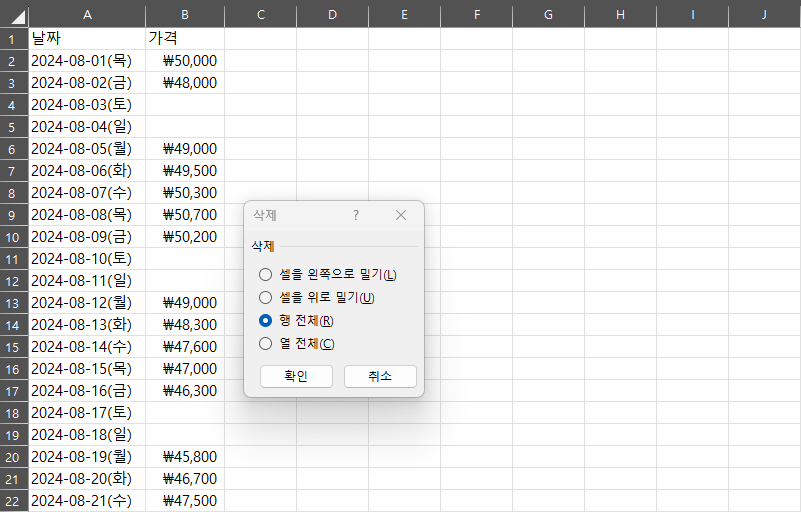Click cell '₩46,300'
The image size is (801, 512).
point(185,390)
